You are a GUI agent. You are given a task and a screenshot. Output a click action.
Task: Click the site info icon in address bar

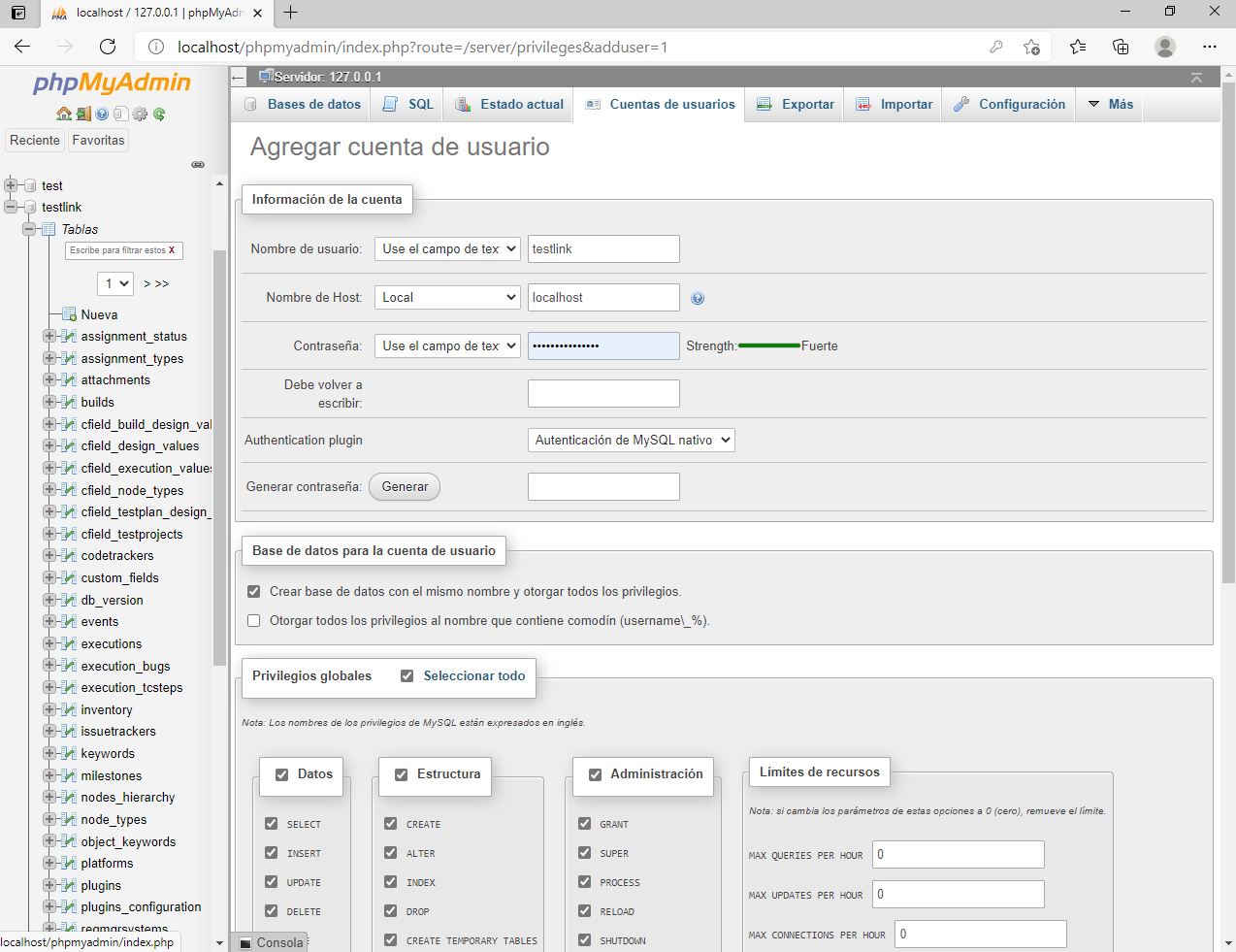[x=155, y=47]
